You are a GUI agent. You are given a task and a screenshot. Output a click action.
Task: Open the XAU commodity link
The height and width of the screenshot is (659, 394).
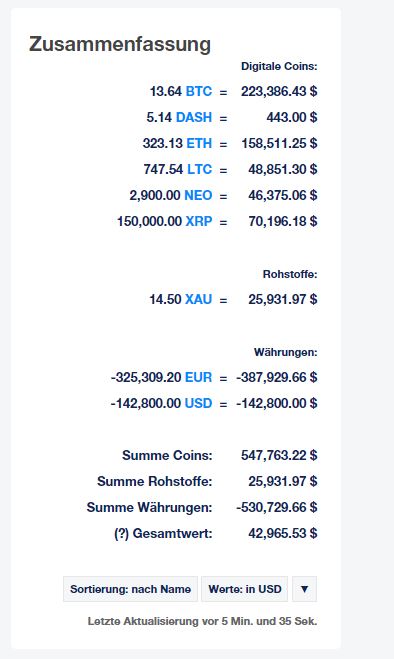pyautogui.click(x=198, y=299)
